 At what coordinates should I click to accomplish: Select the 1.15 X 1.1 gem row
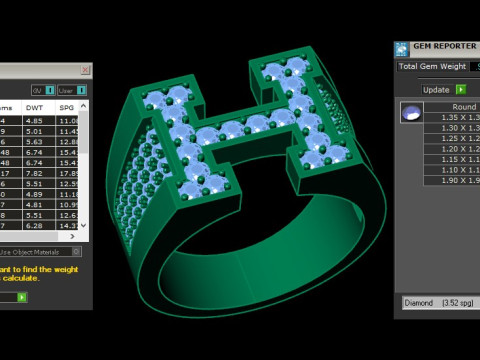(452, 159)
